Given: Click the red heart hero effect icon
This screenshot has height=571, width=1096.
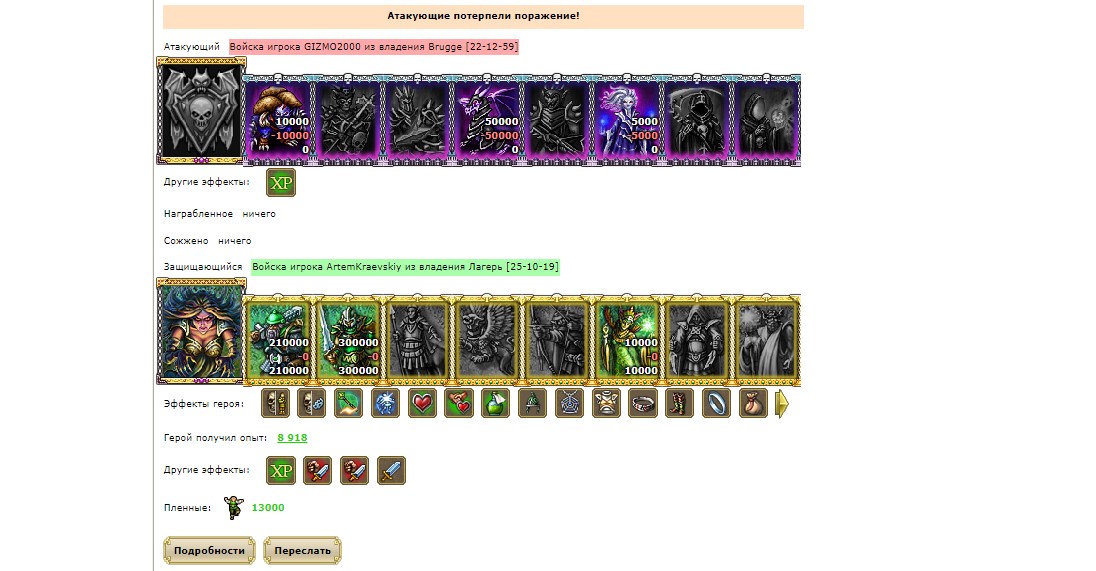Looking at the screenshot, I should click(422, 403).
